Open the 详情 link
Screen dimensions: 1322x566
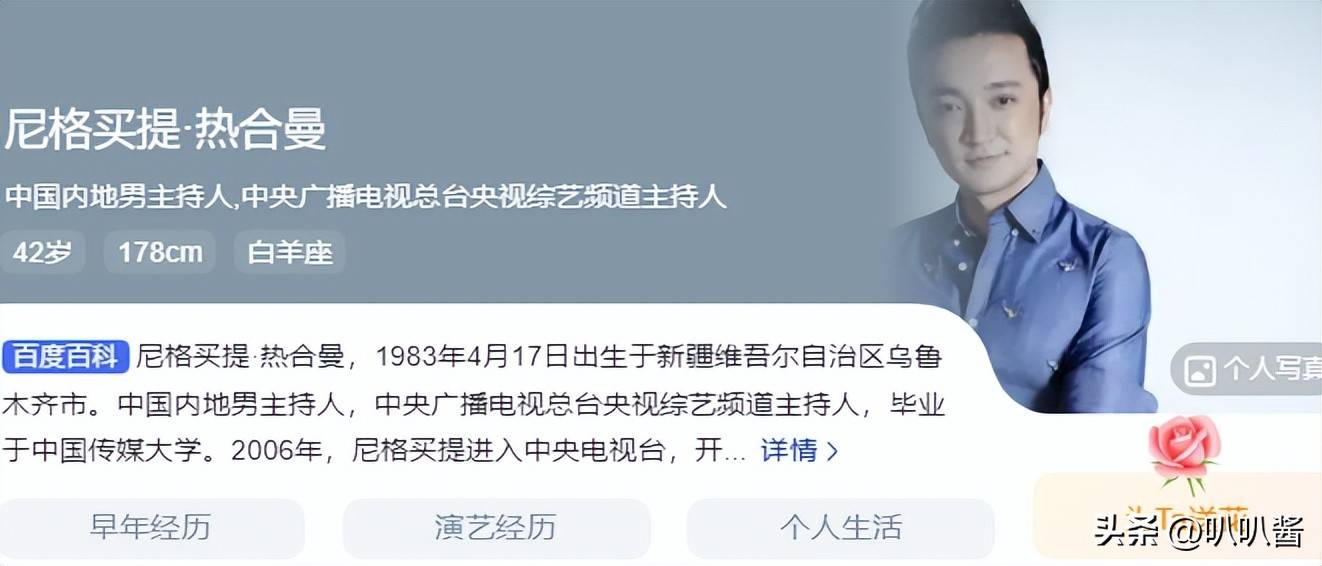tap(789, 450)
